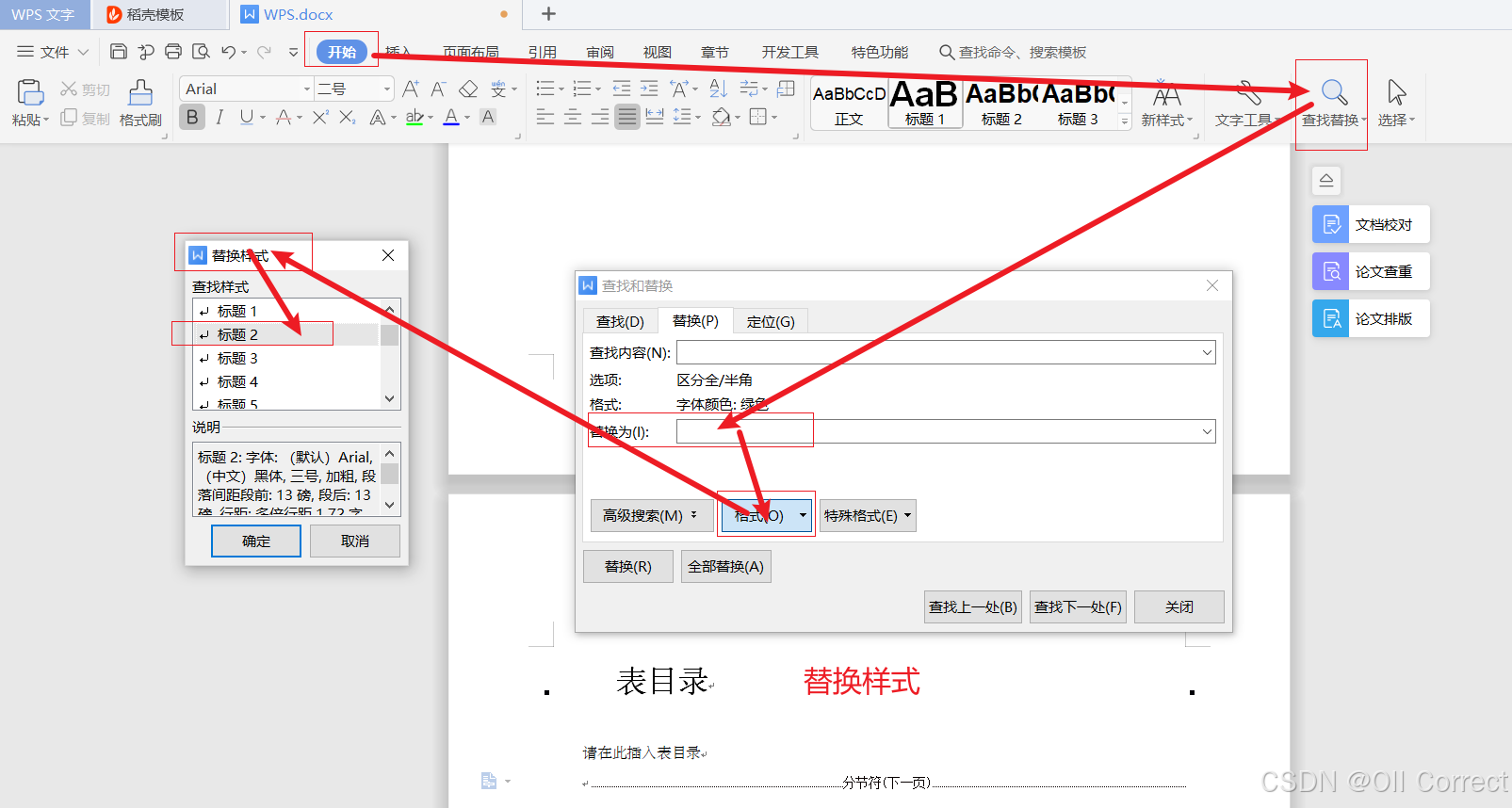Open the 格式(O) dropdown button
The image size is (1512, 808).
[765, 515]
